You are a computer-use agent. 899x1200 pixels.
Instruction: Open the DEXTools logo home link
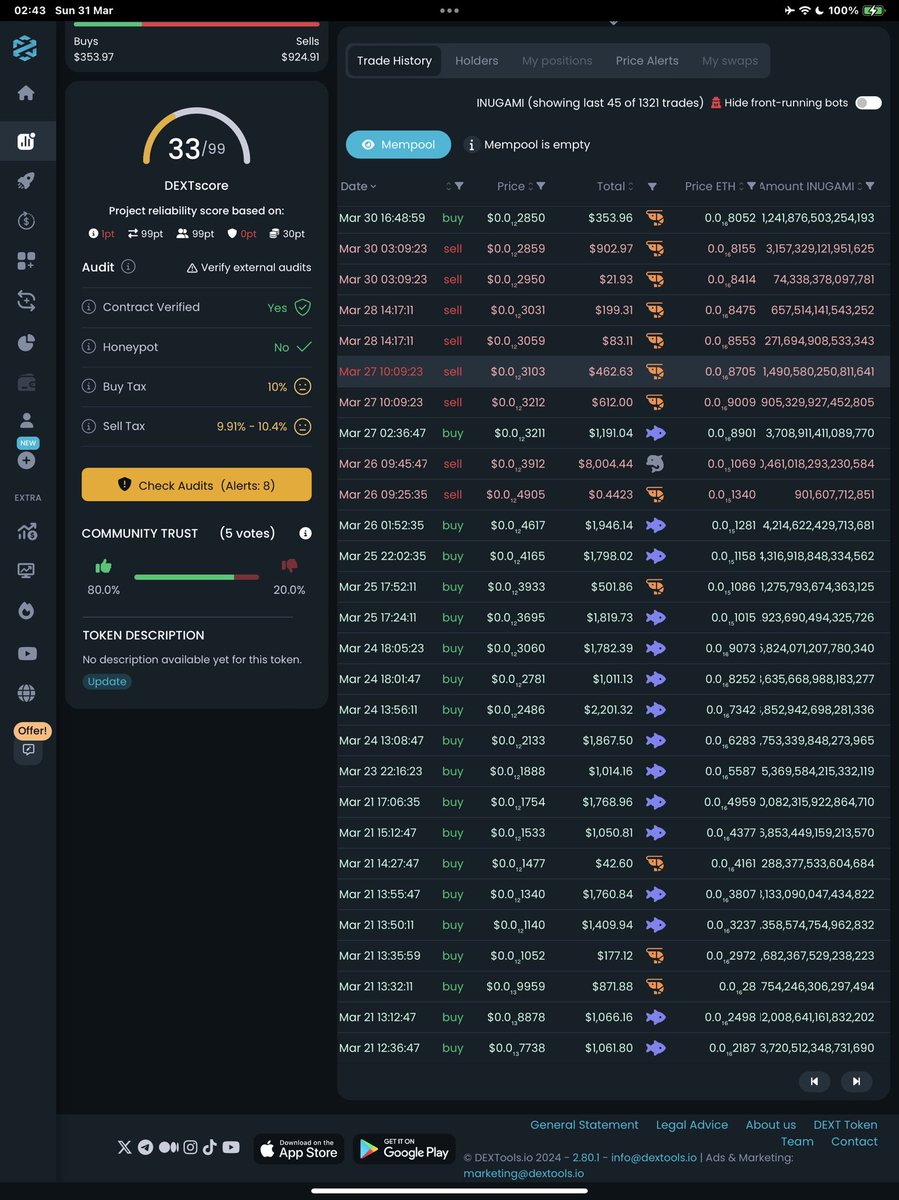tap(25, 48)
